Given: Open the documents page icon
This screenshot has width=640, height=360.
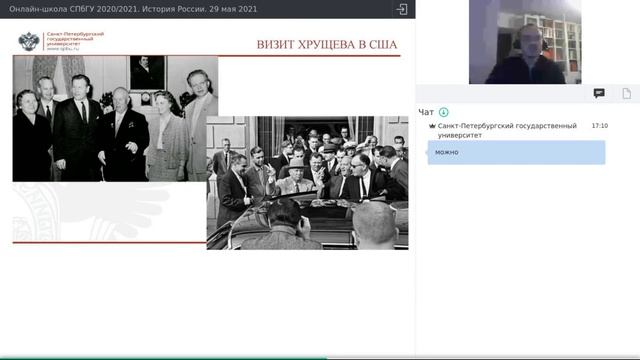Looking at the screenshot, I should tap(627, 93).
